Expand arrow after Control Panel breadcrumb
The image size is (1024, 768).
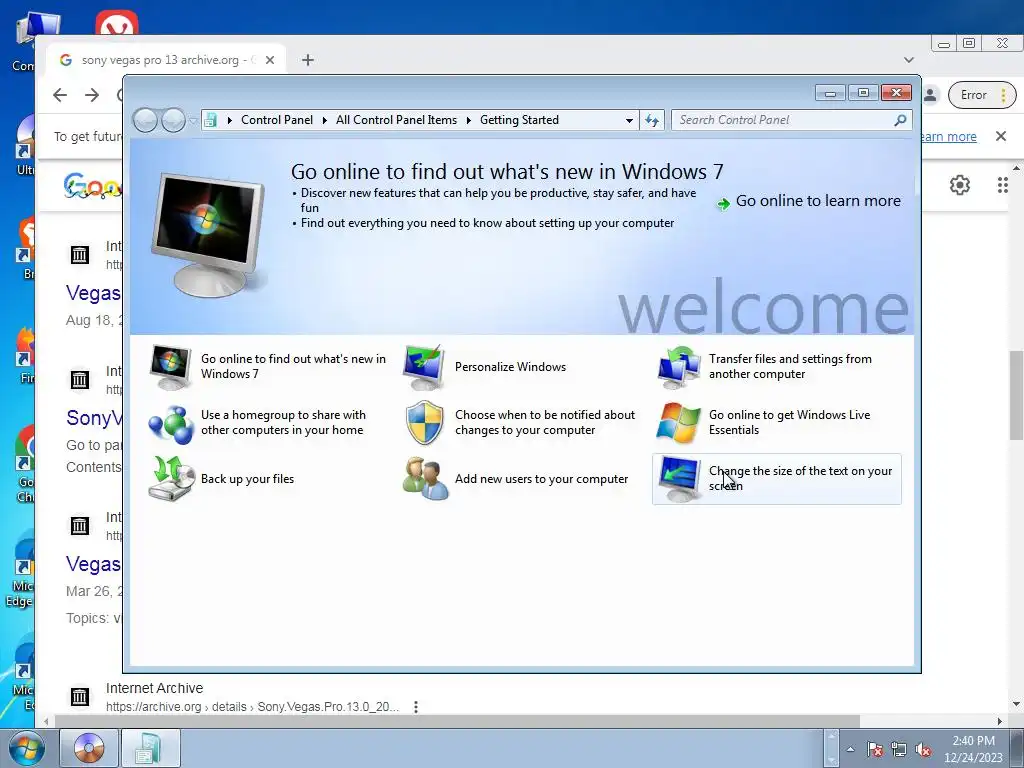coord(325,120)
